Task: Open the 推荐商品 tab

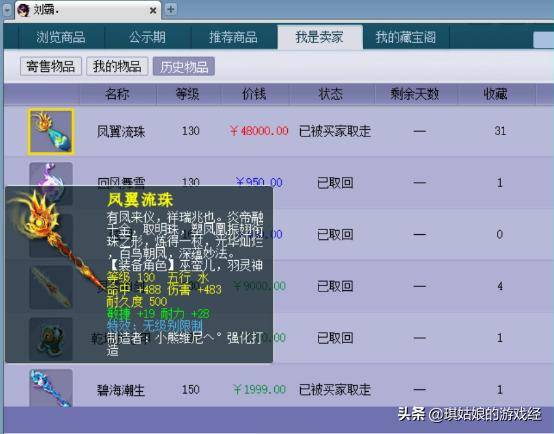Action: tap(234, 37)
